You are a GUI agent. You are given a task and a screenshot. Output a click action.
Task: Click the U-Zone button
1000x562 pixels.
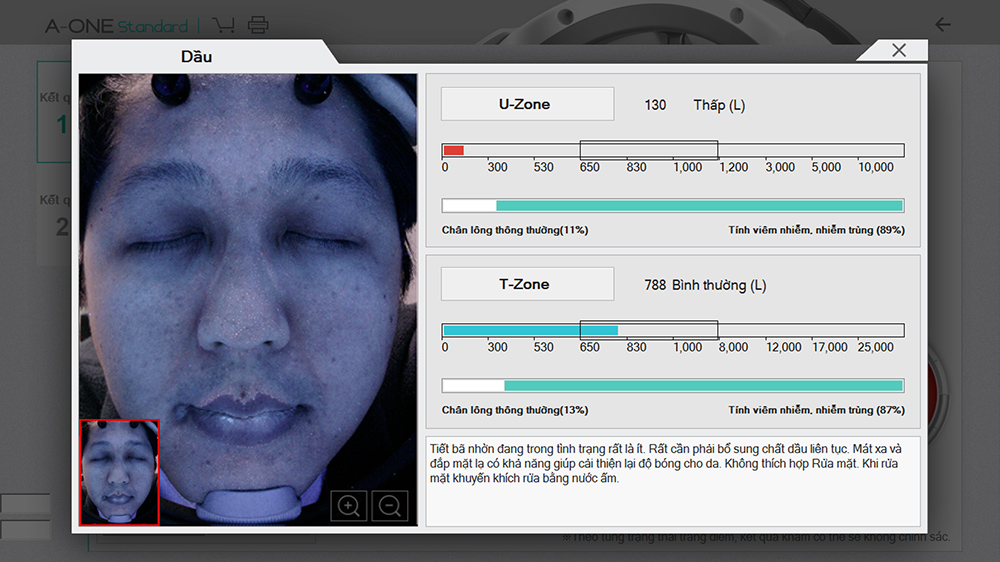pyautogui.click(x=527, y=104)
